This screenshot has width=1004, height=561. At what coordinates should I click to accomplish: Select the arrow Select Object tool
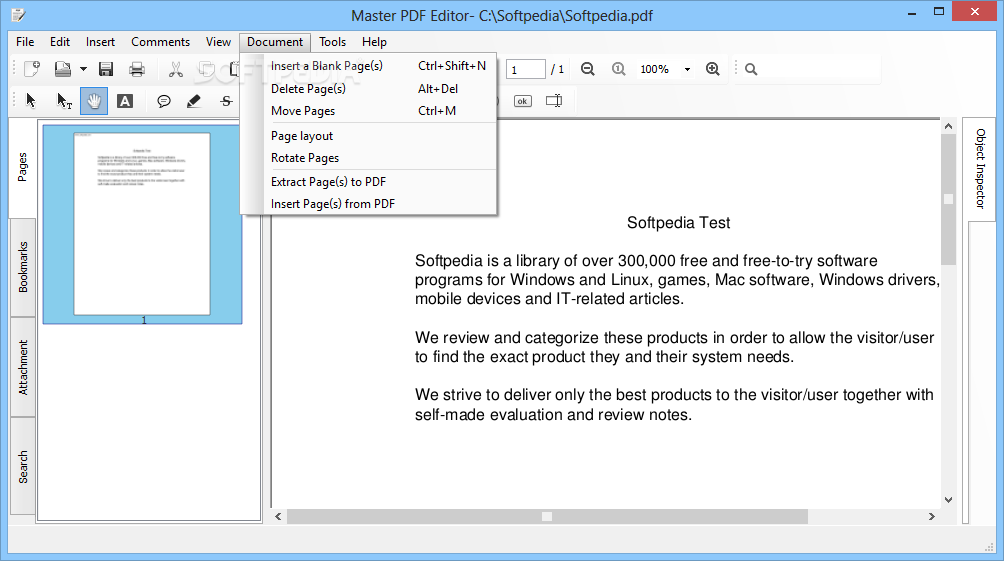pos(31,101)
